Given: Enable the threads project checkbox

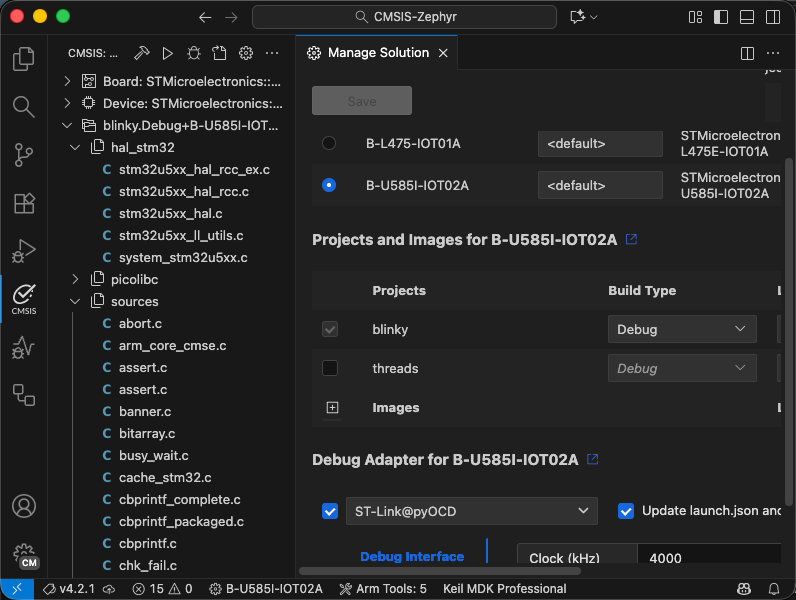Looking at the screenshot, I should tap(330, 368).
